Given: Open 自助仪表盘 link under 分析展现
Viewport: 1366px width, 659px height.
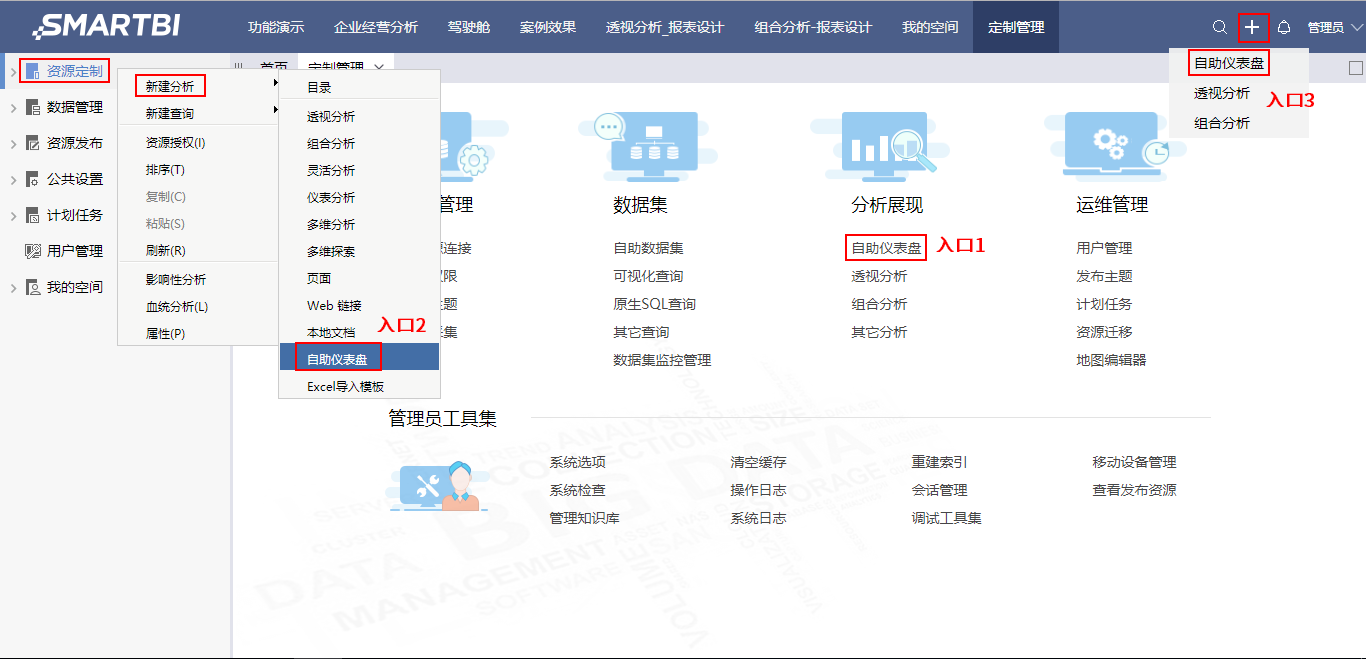Looking at the screenshot, I should click(x=887, y=247).
